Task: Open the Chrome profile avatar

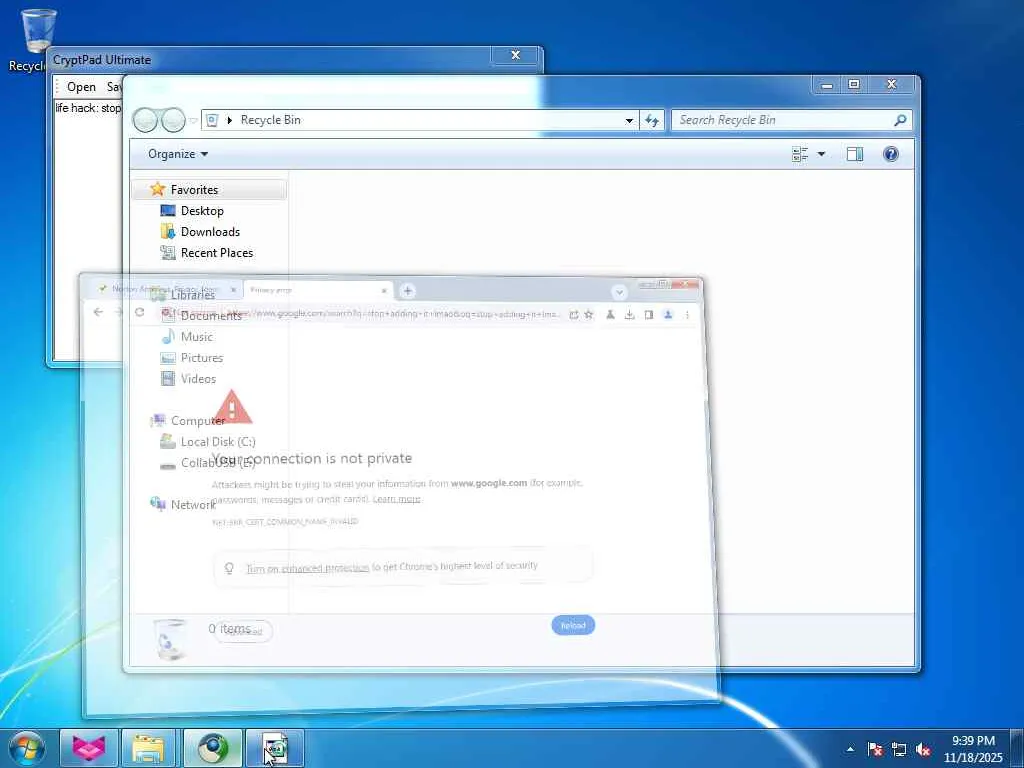Action: point(667,315)
